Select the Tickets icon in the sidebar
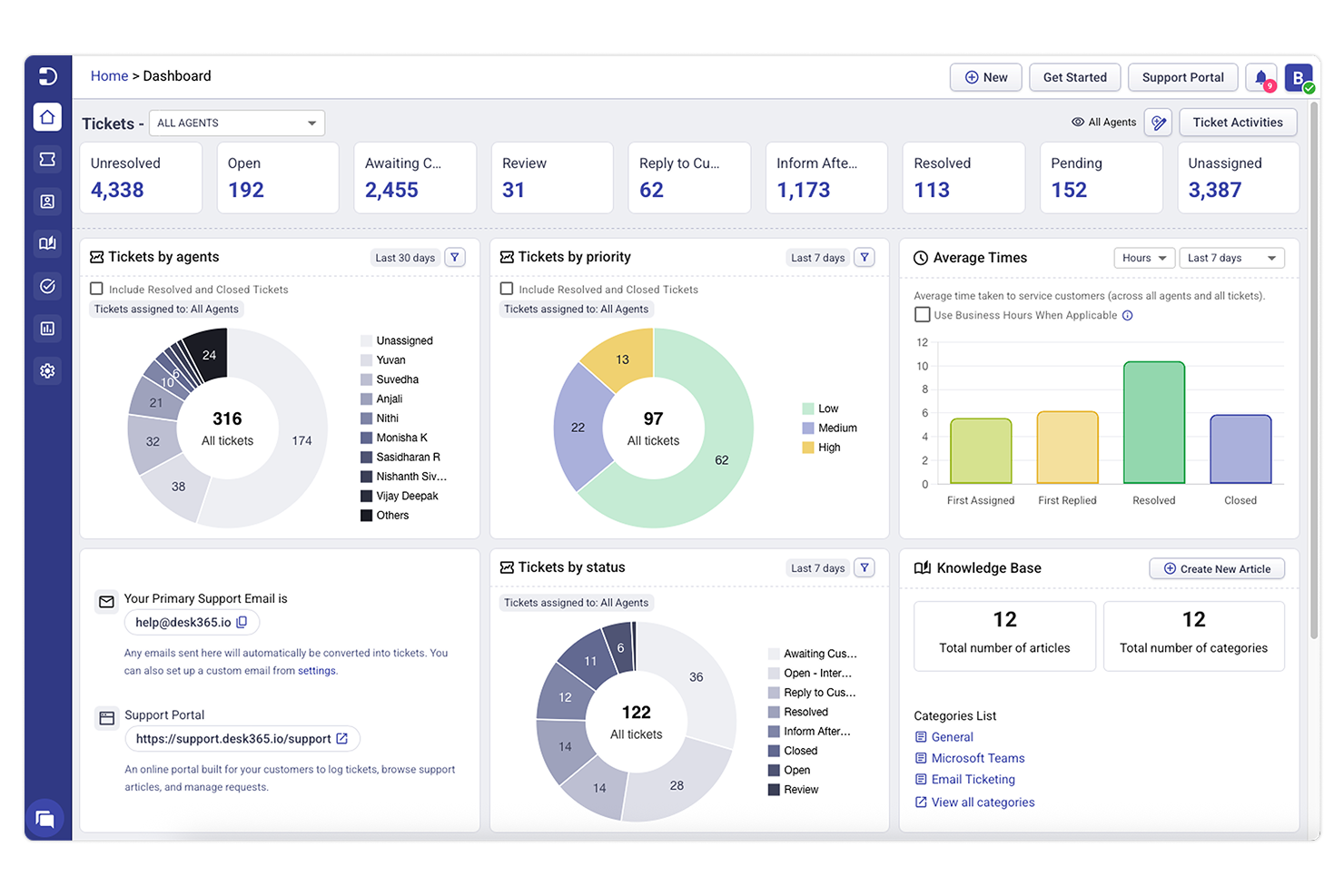This screenshot has width=1344, height=896. (x=47, y=159)
